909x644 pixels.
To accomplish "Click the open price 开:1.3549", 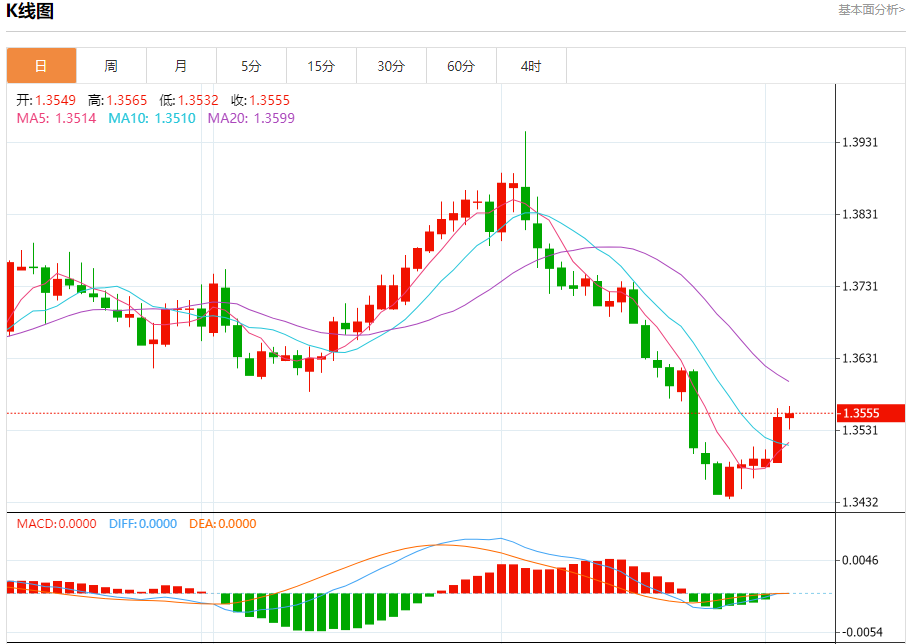I will coord(46,100).
